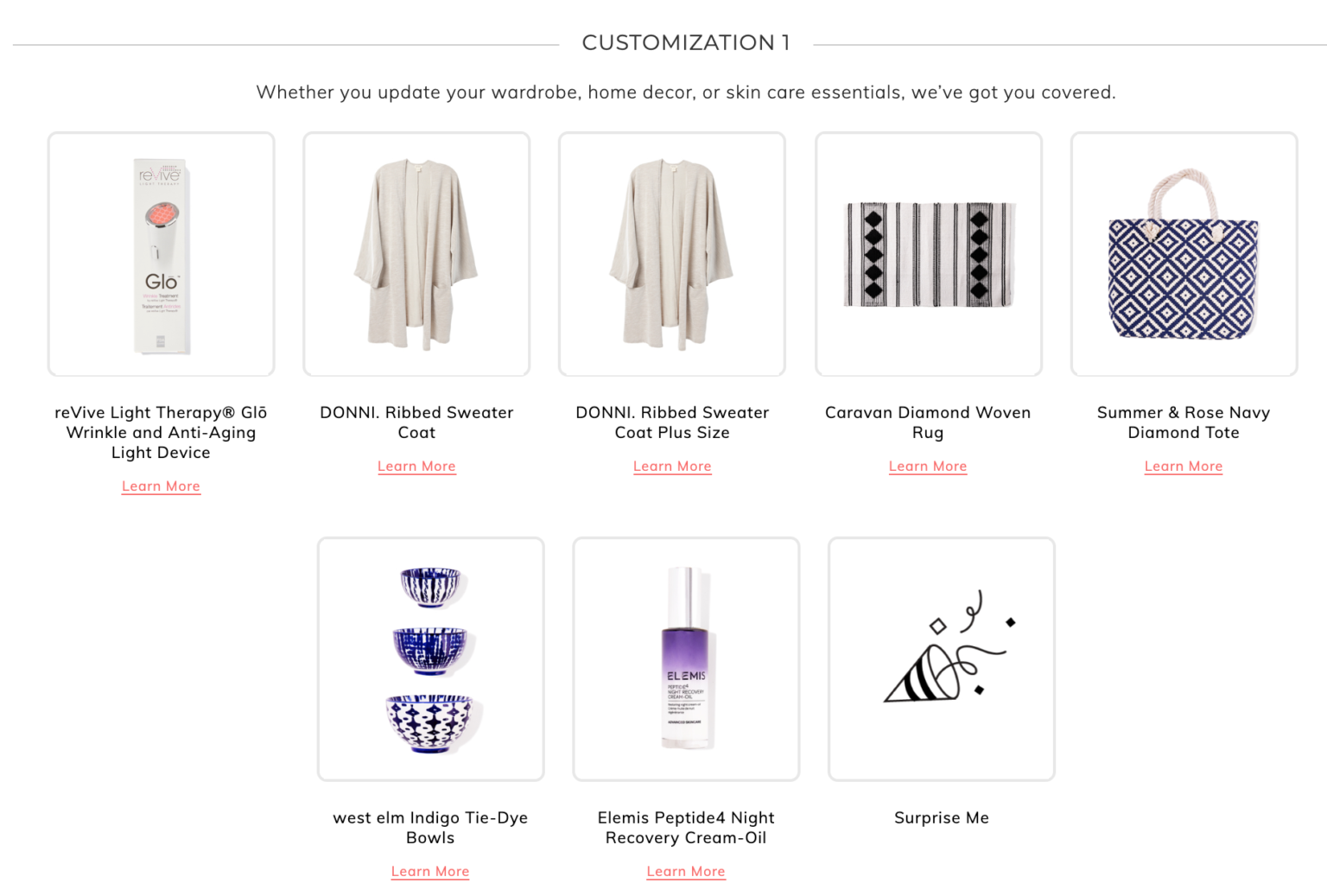
Task: Select the reVive Glō device image
Action: [161, 253]
